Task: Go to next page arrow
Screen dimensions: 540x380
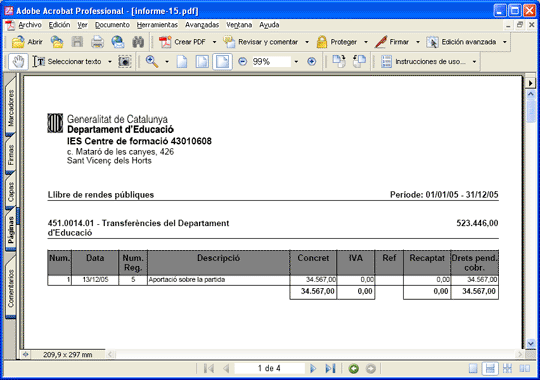Action: click(313, 369)
